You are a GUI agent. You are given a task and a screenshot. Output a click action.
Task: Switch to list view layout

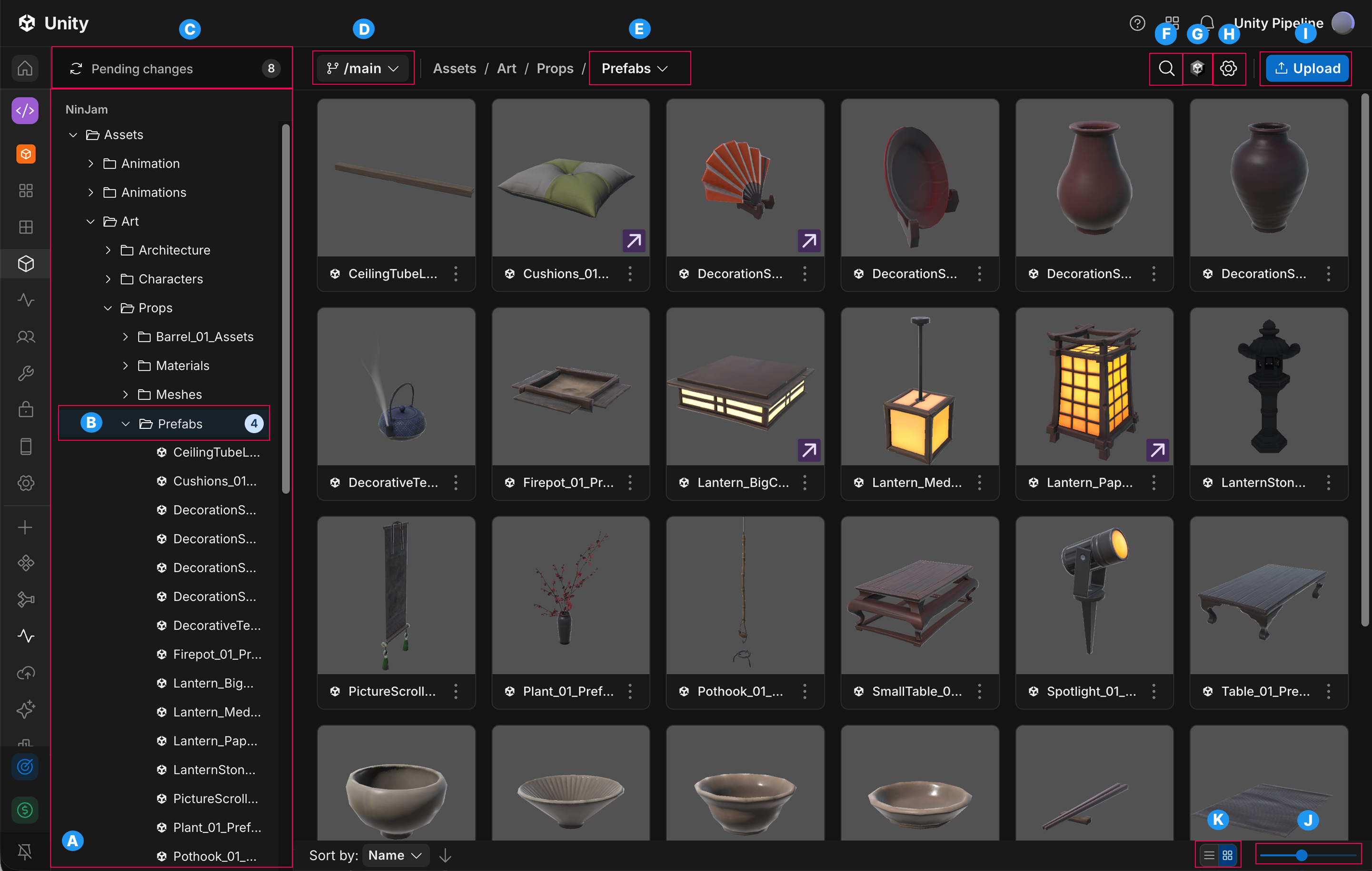coord(1209,856)
